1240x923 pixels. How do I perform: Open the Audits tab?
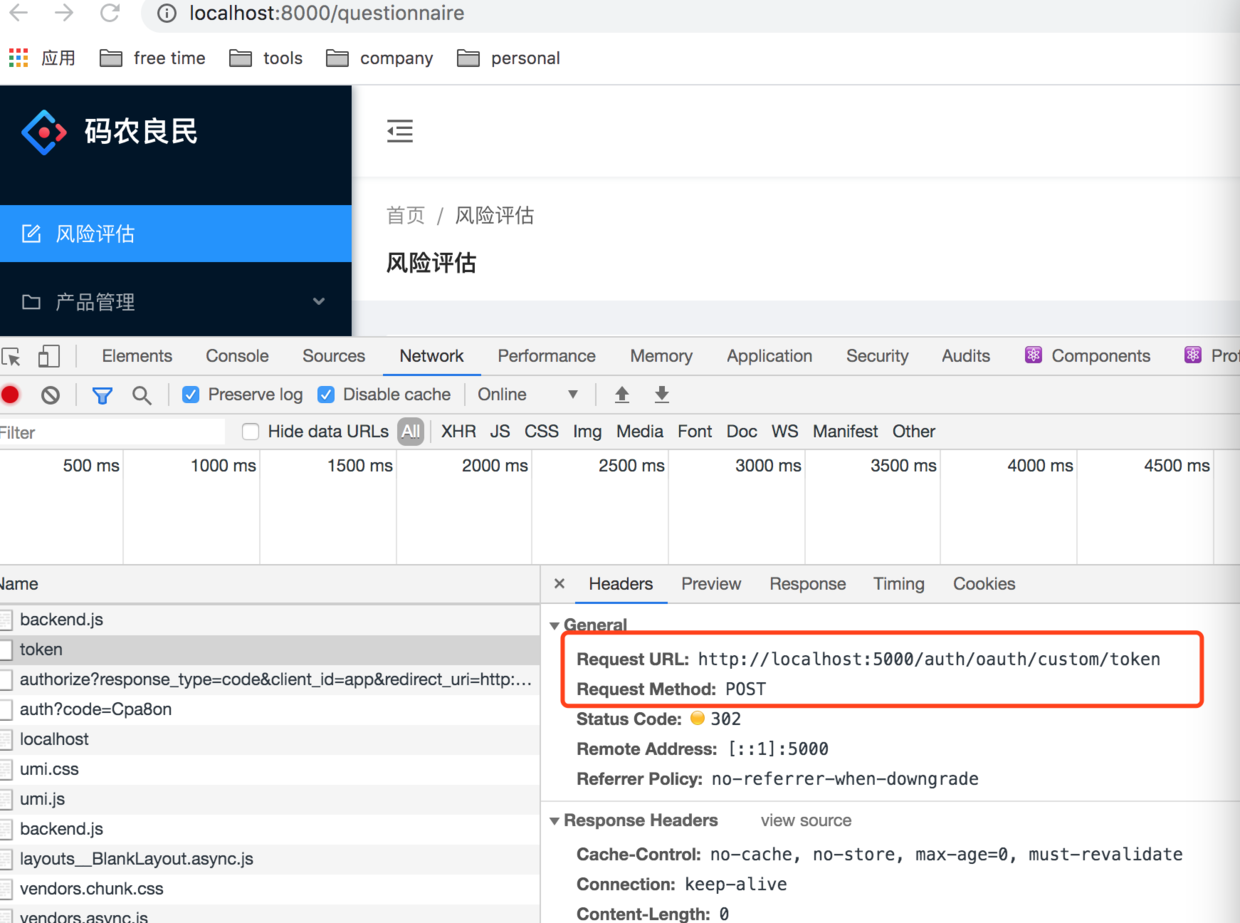tap(966, 356)
